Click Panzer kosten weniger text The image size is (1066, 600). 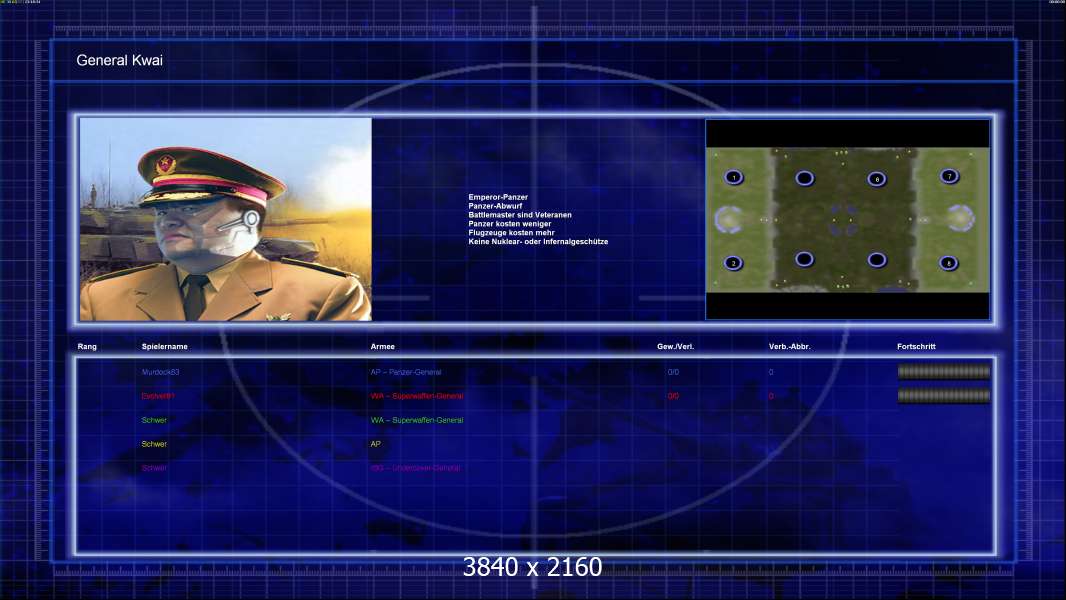point(510,224)
